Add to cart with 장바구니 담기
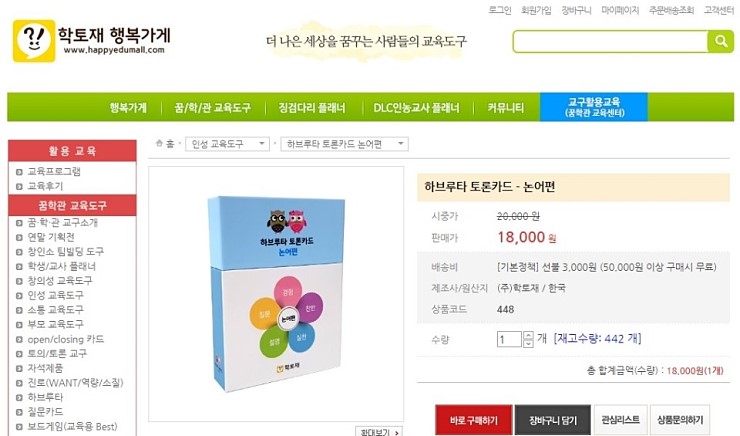Image resolution: width=740 pixels, height=436 pixels. (x=553, y=420)
